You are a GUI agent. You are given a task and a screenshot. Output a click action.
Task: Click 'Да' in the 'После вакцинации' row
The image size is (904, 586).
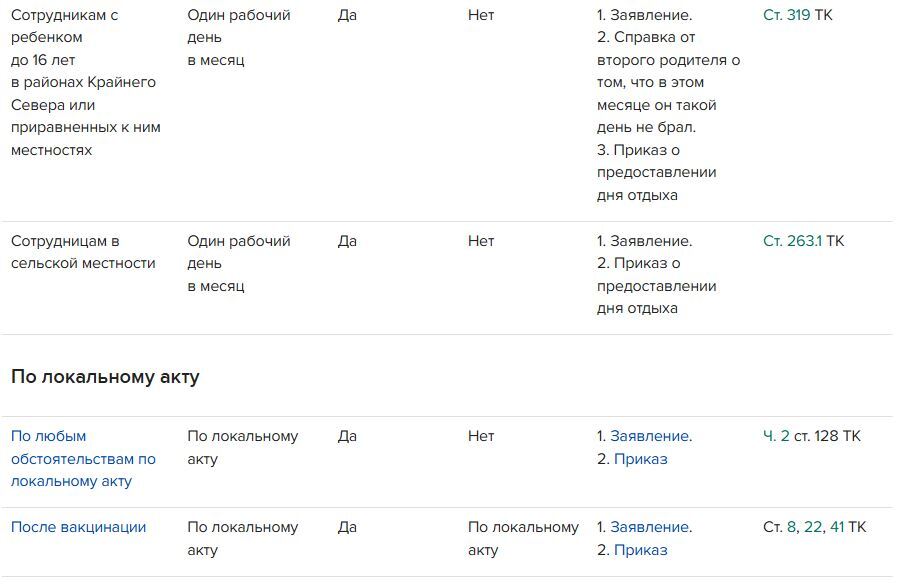coord(347,527)
